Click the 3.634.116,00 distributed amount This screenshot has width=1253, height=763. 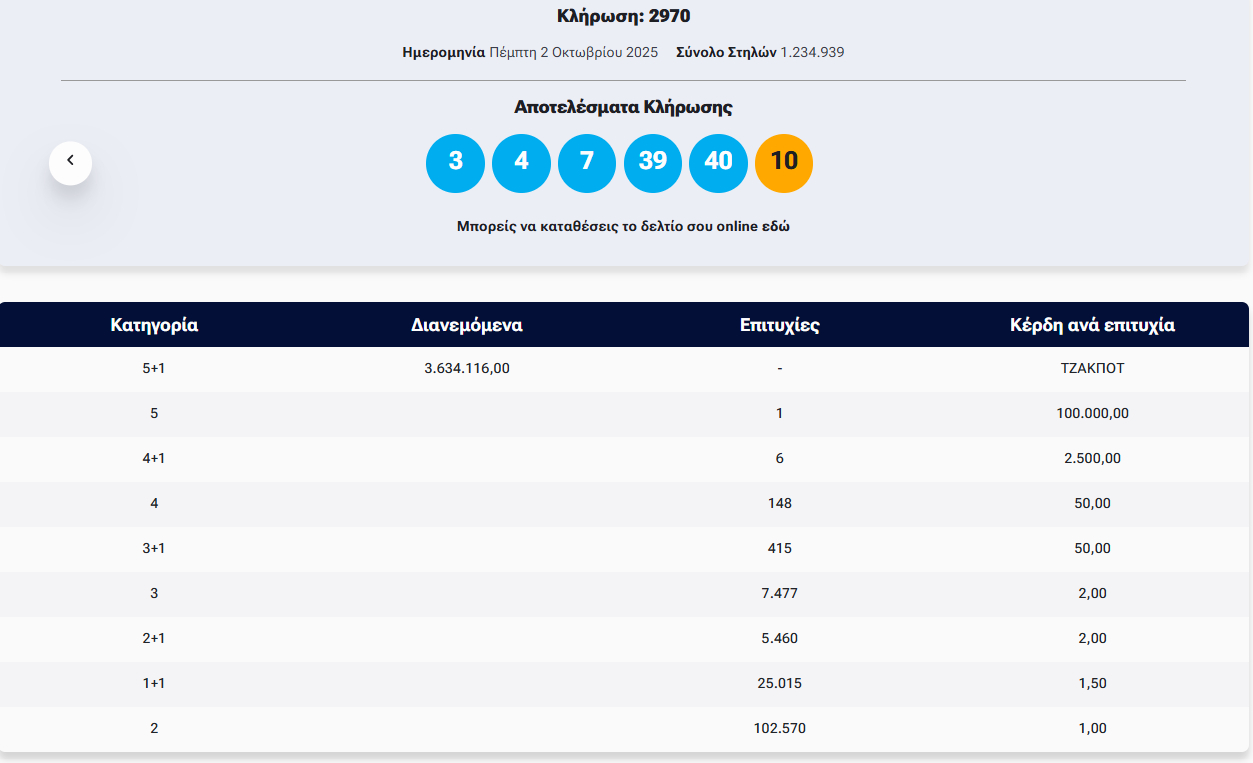coord(467,368)
